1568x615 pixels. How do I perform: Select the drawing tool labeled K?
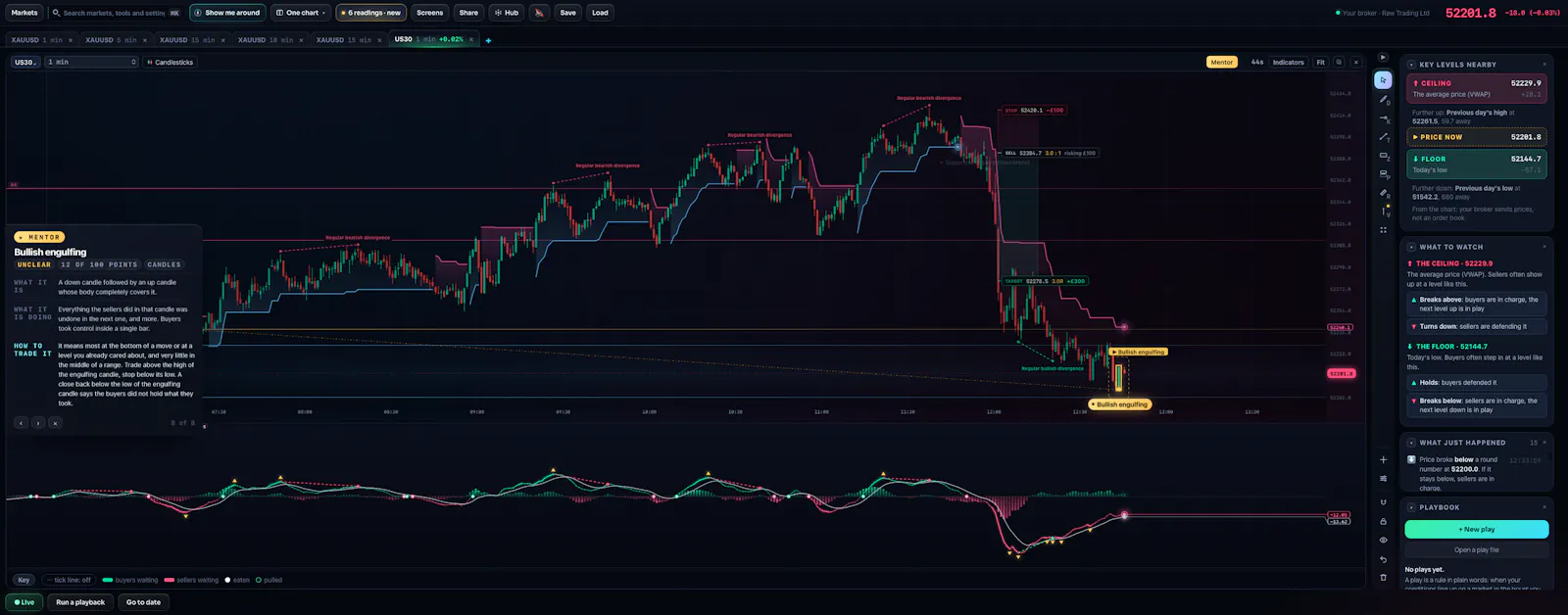tap(1383, 118)
